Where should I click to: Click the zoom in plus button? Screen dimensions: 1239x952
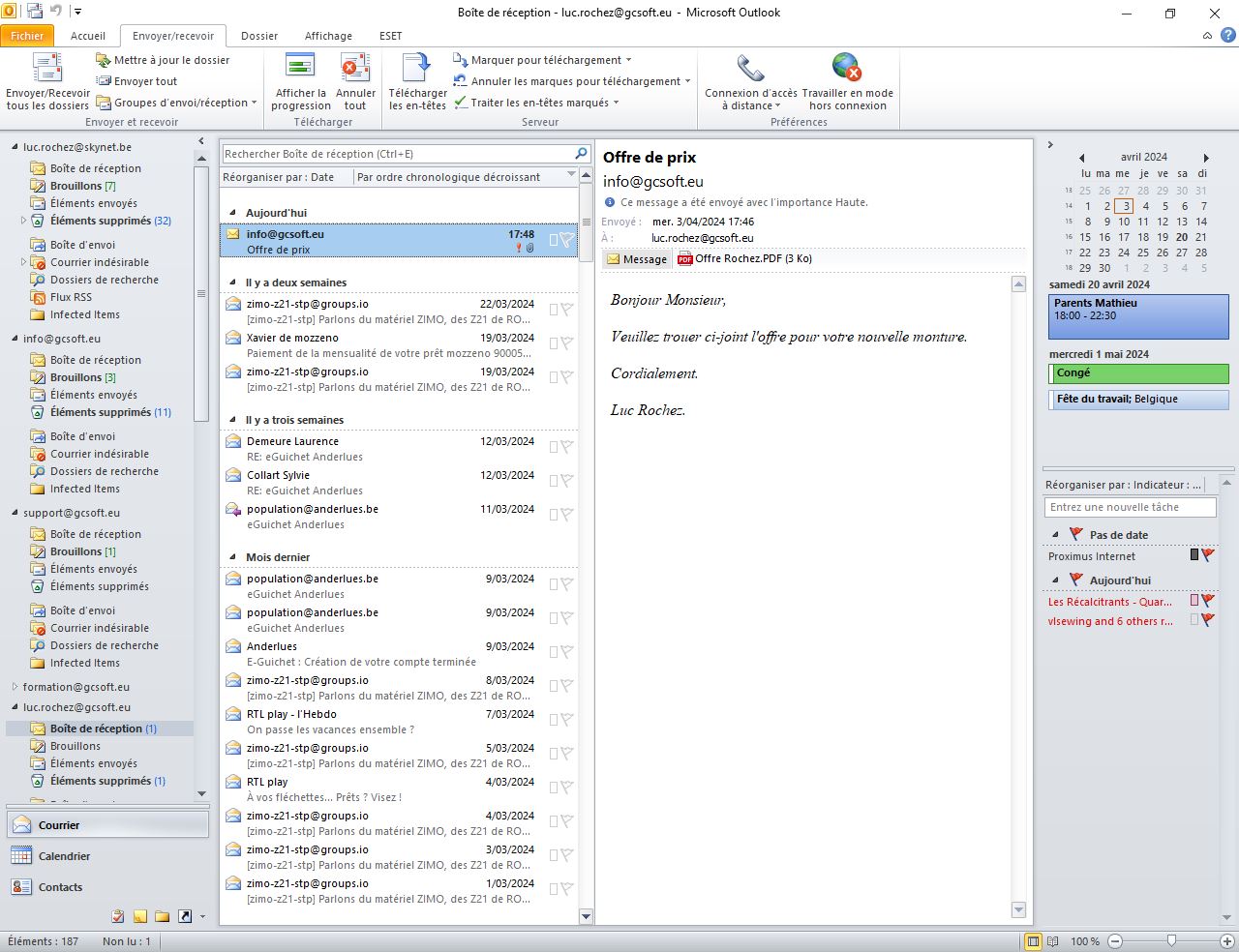(1229, 941)
